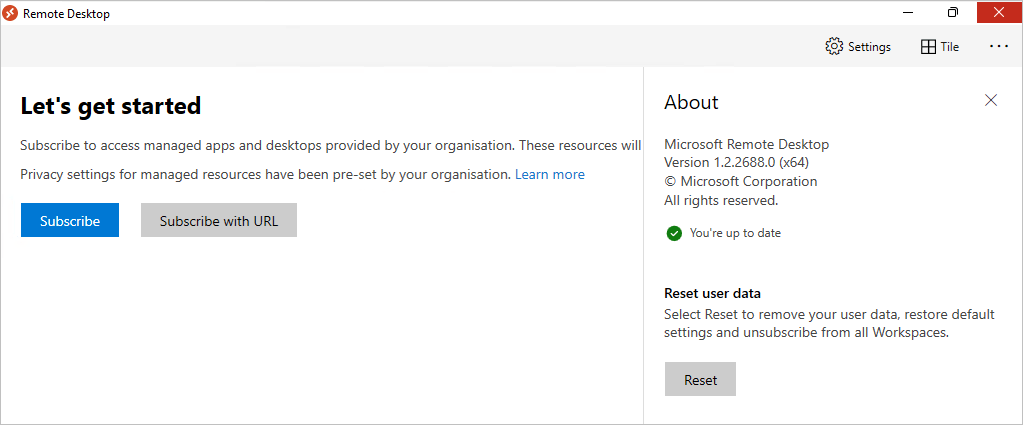Click the 'Reset user data' heading

(712, 293)
